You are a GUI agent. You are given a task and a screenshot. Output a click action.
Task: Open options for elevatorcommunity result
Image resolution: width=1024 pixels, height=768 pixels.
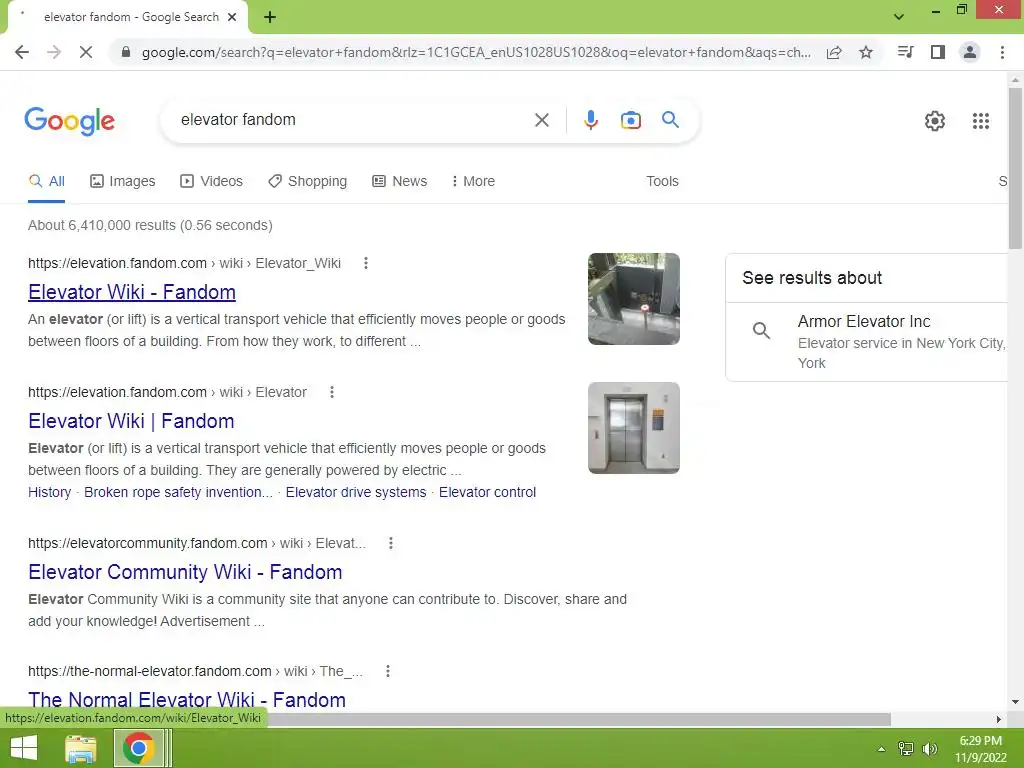pyautogui.click(x=391, y=543)
